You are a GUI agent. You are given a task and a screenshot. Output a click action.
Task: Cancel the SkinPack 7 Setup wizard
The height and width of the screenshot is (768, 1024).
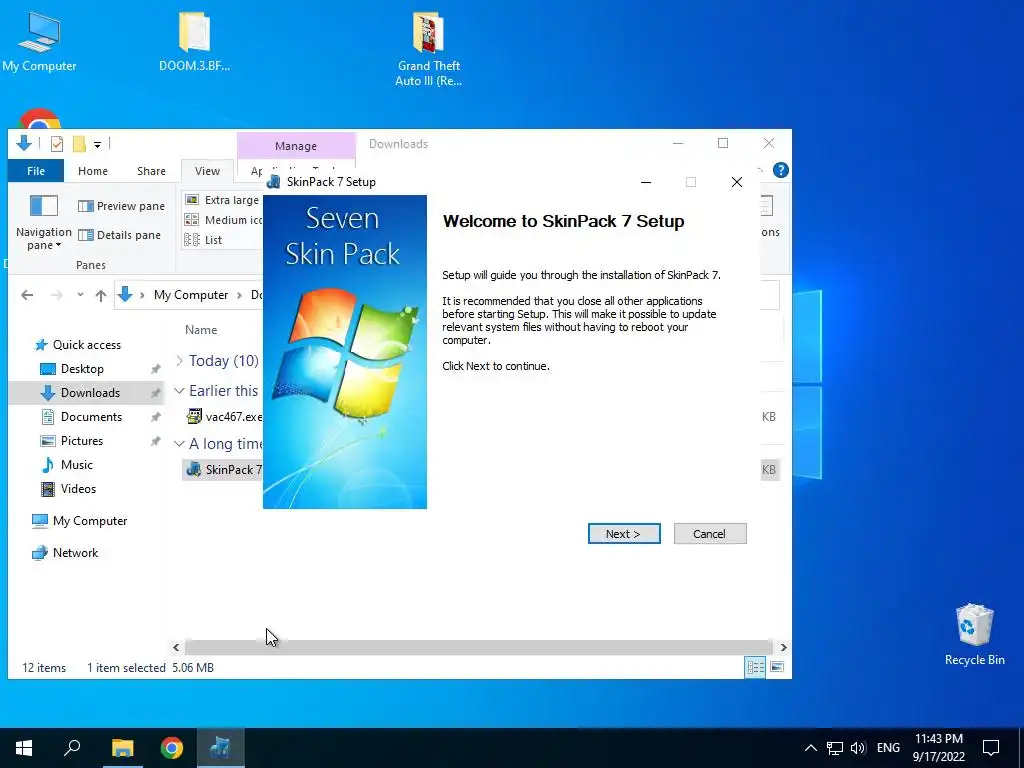click(x=710, y=534)
